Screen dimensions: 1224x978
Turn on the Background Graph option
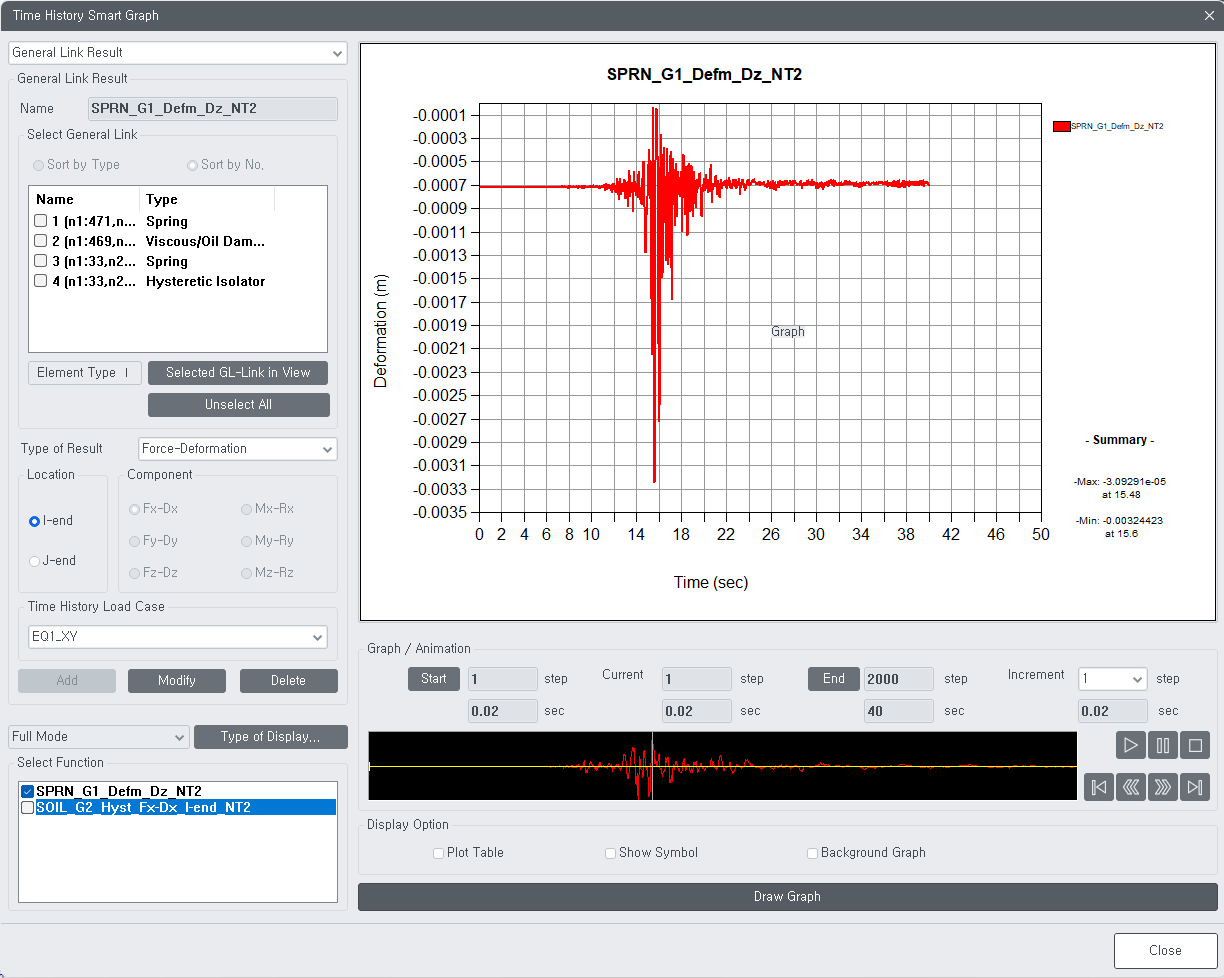click(812, 853)
